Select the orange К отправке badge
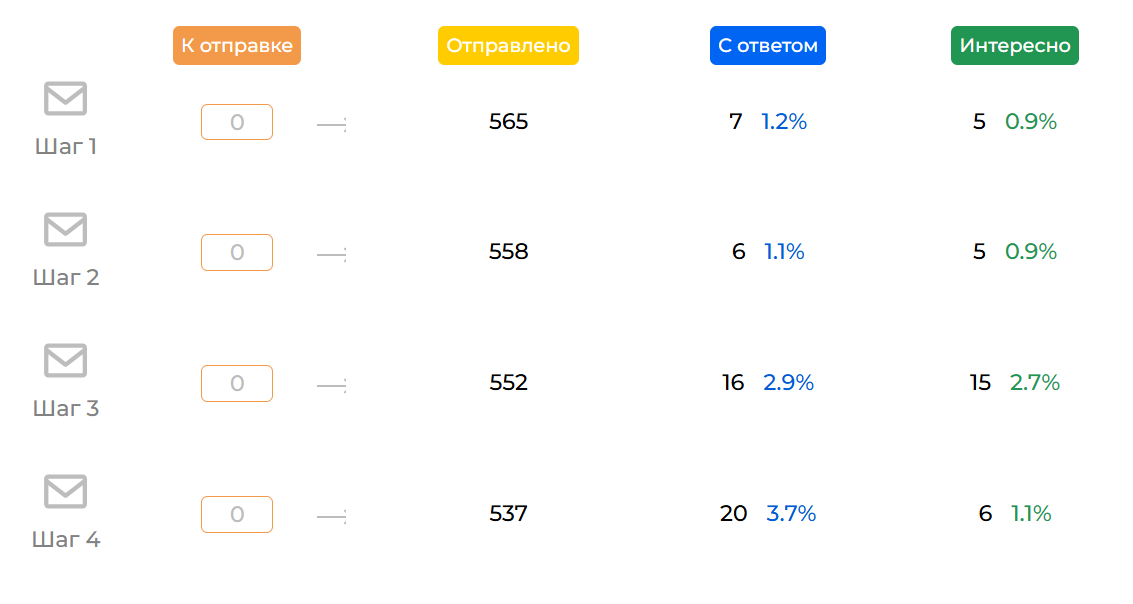This screenshot has width=1133, height=604. click(237, 46)
